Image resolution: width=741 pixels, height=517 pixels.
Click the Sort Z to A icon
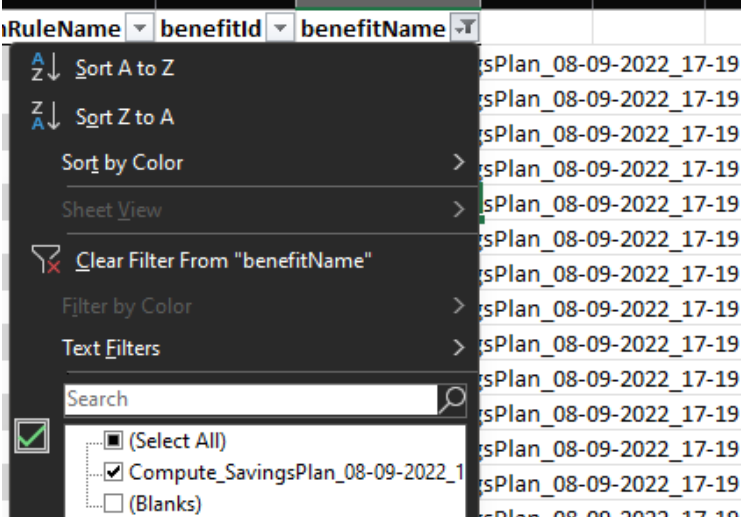pyautogui.click(x=46, y=116)
